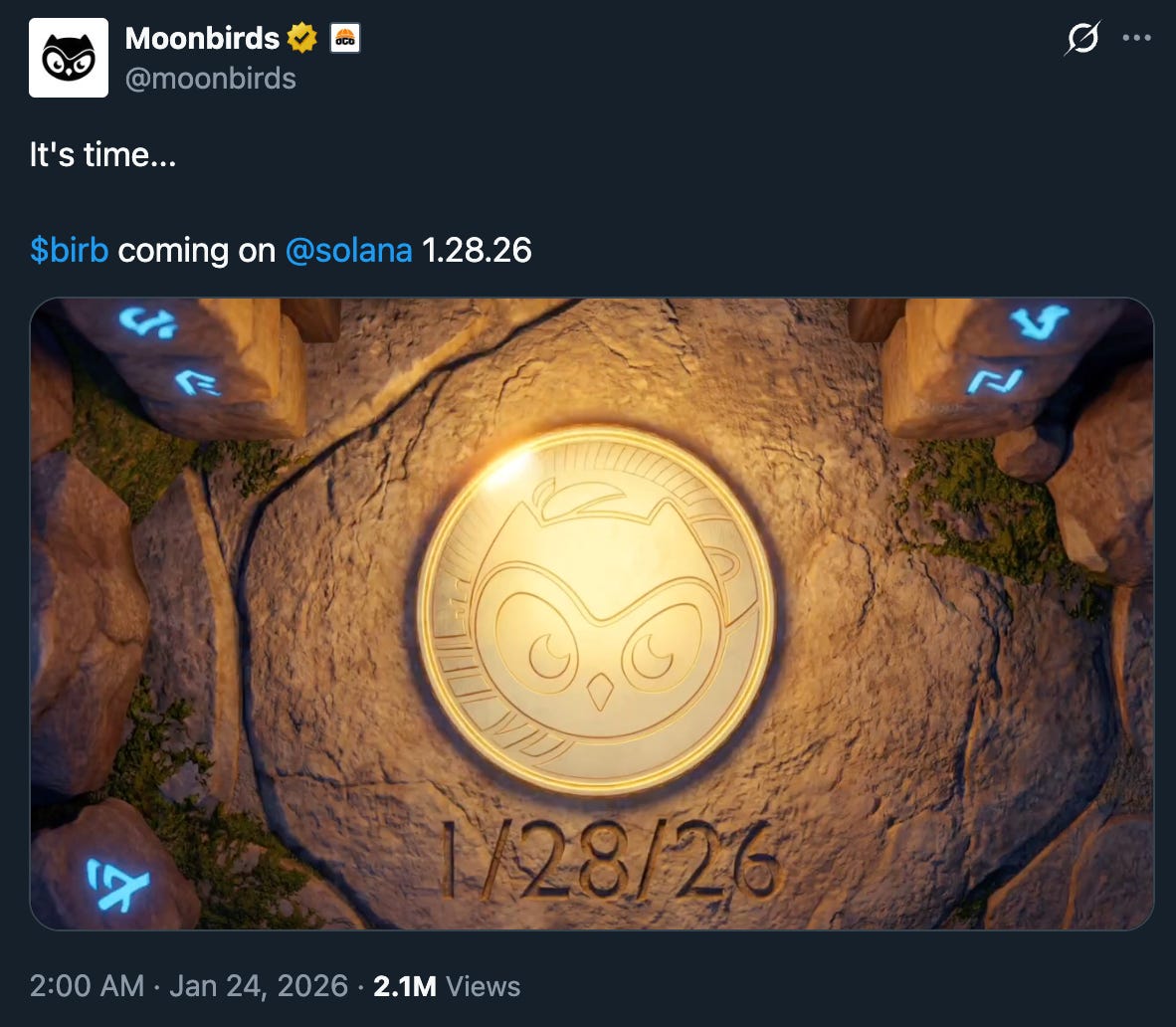Open the $birb cashtag link

click(x=69, y=251)
